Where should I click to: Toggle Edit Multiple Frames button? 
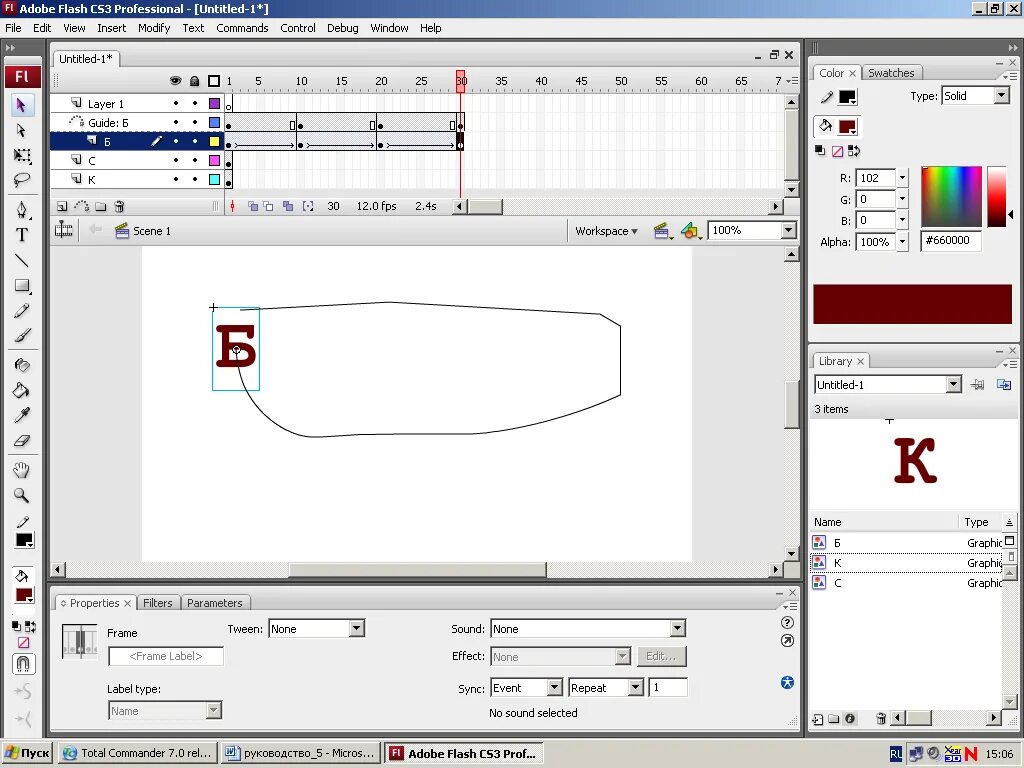(288, 206)
